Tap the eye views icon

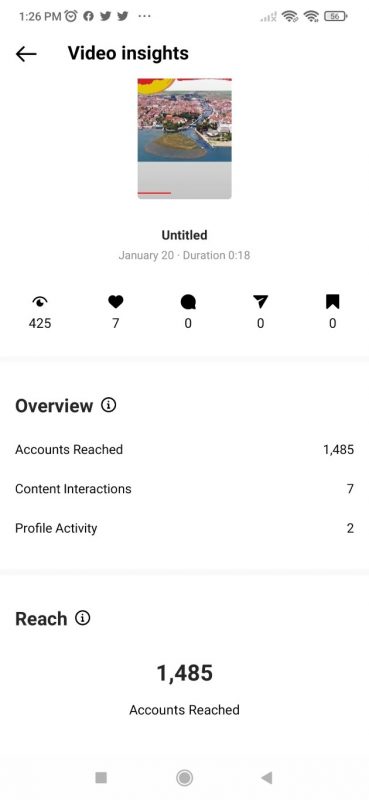(x=40, y=302)
